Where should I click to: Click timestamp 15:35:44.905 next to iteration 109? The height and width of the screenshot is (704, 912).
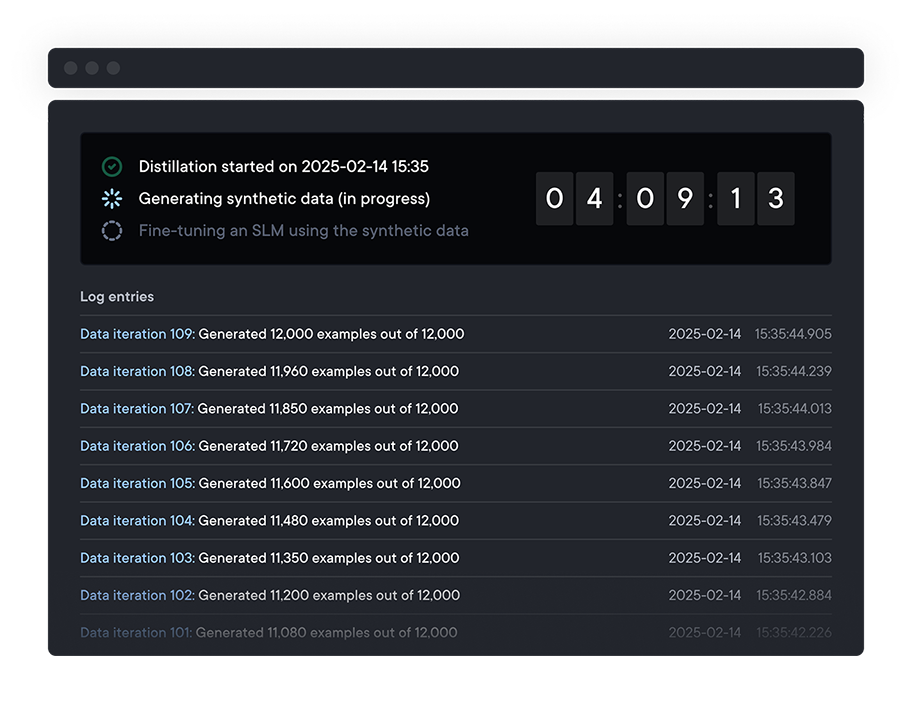(x=793, y=334)
